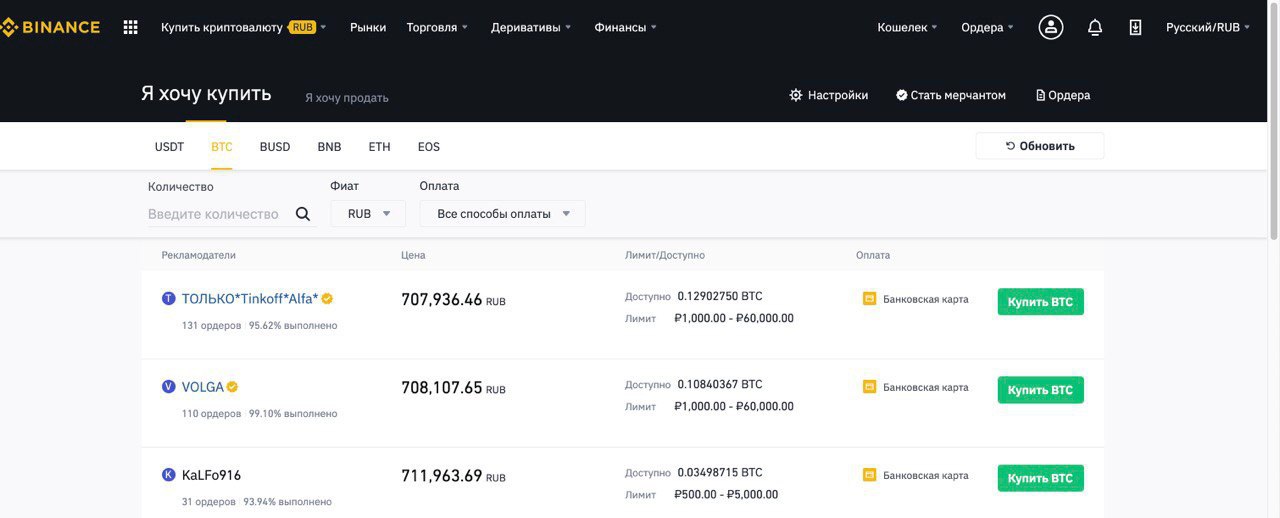Image resolution: width=1280 pixels, height=518 pixels.
Task: Click the verified badge next to ТОЛЬКО*Tinkoff*Alfa*
Action: click(327, 298)
